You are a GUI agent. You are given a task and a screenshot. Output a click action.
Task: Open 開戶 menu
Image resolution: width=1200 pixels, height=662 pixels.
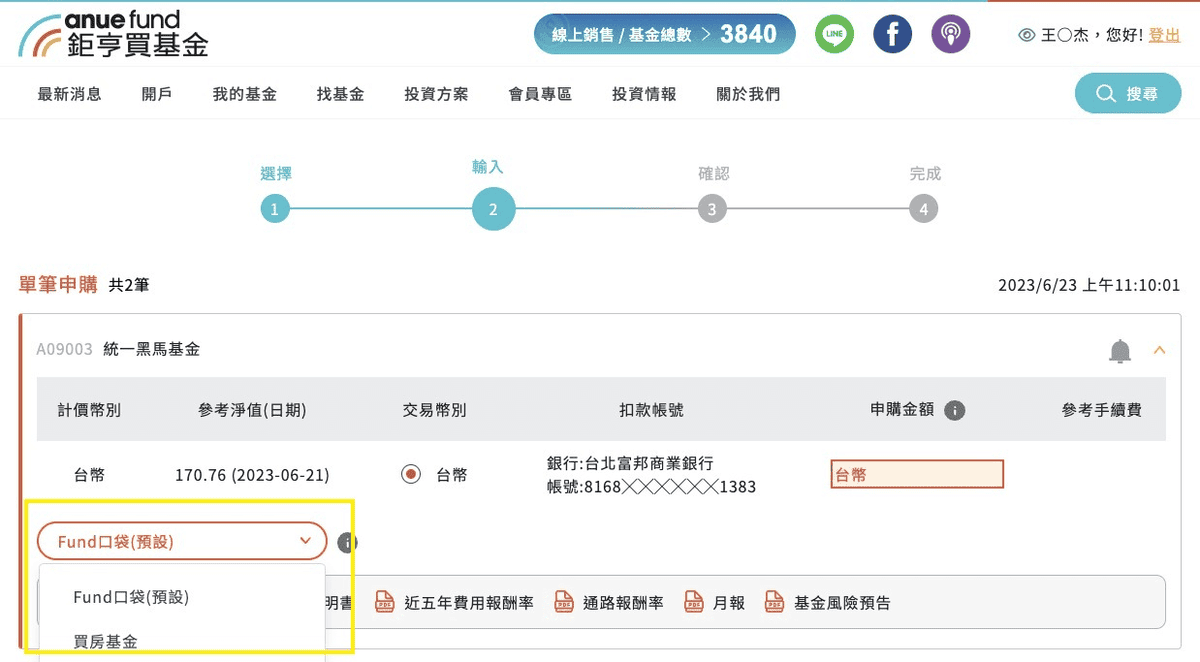click(x=157, y=94)
